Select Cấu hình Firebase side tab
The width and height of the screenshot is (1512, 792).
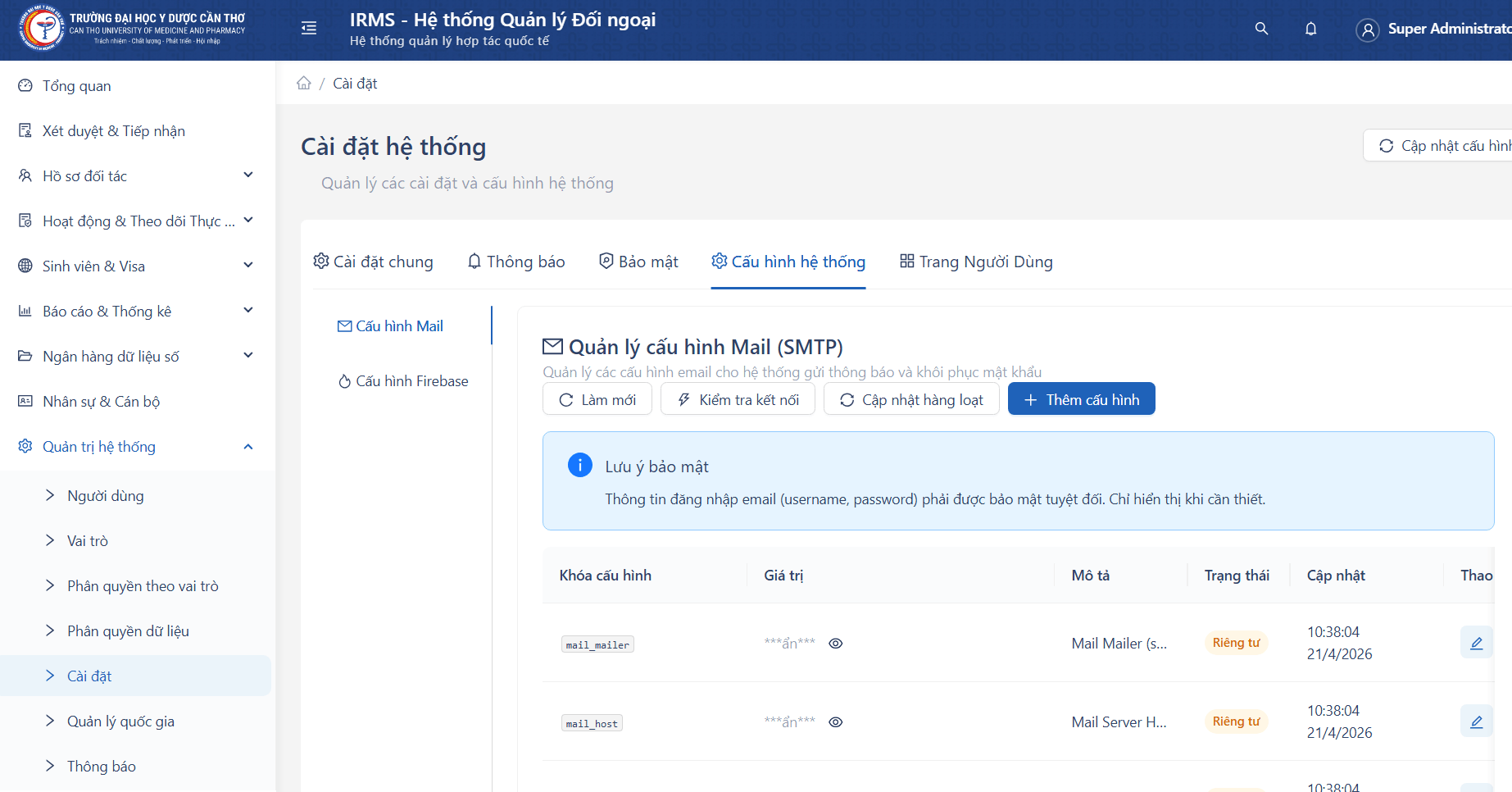coord(403,381)
